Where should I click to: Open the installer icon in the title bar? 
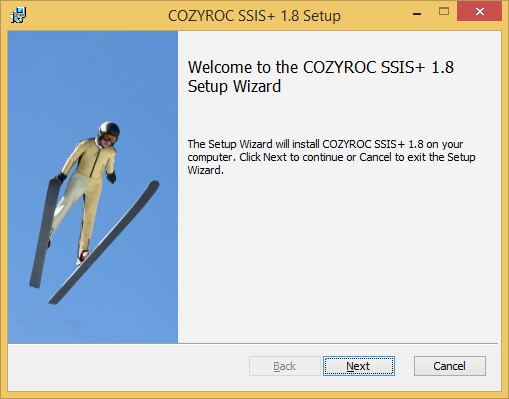18,15
